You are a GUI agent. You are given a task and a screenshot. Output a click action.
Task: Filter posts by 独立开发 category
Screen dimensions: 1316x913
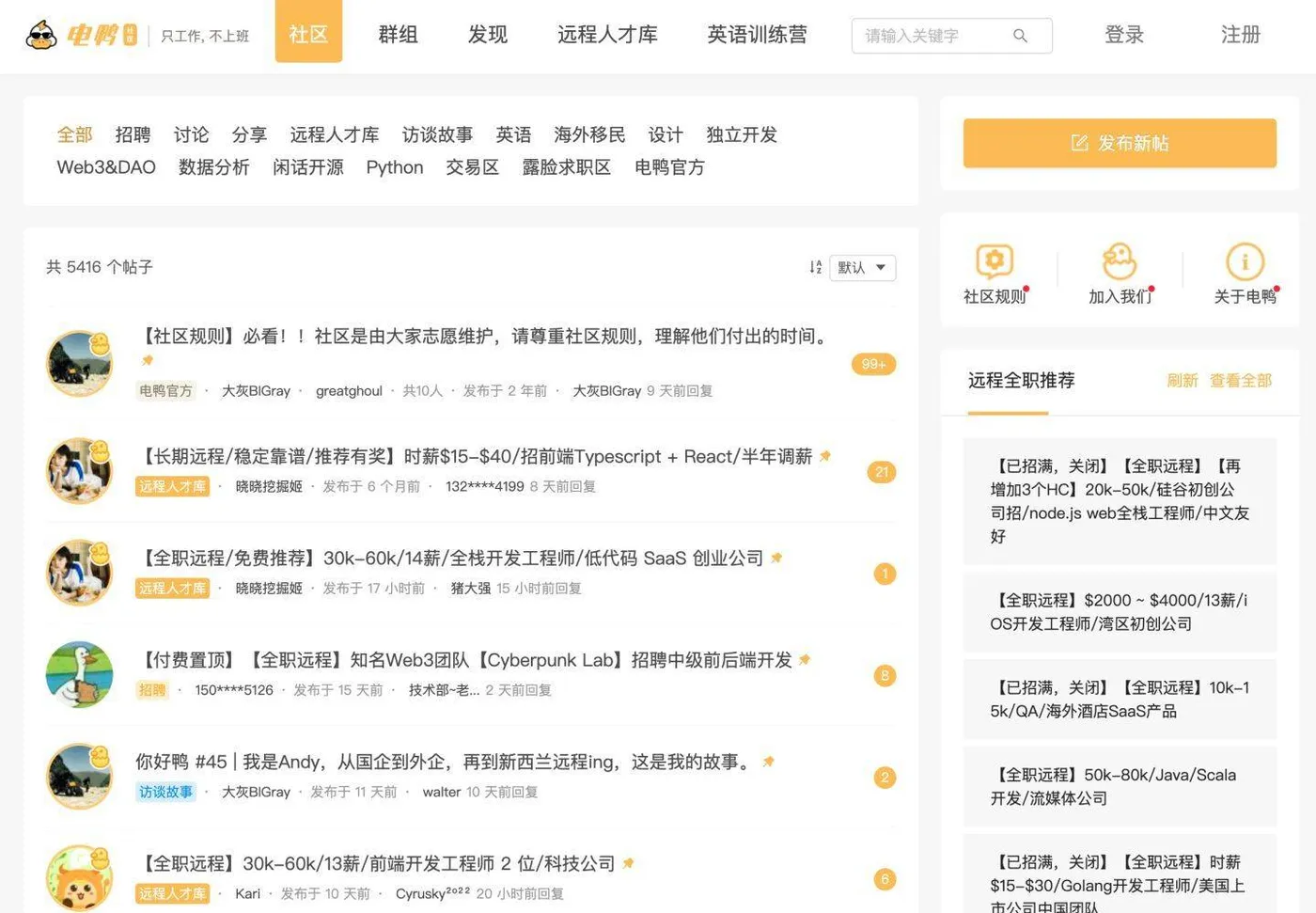coord(742,134)
